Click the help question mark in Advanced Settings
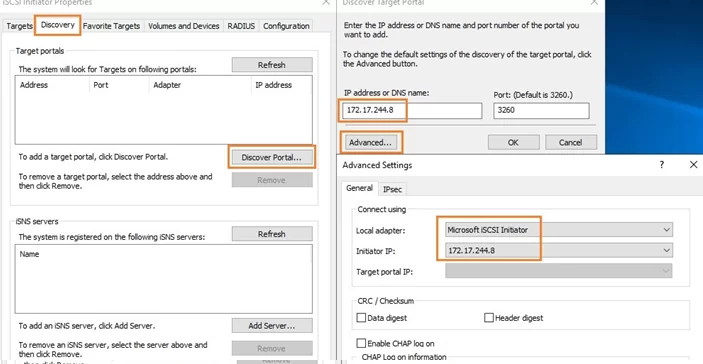Image resolution: width=703 pixels, height=364 pixels. 661,165
